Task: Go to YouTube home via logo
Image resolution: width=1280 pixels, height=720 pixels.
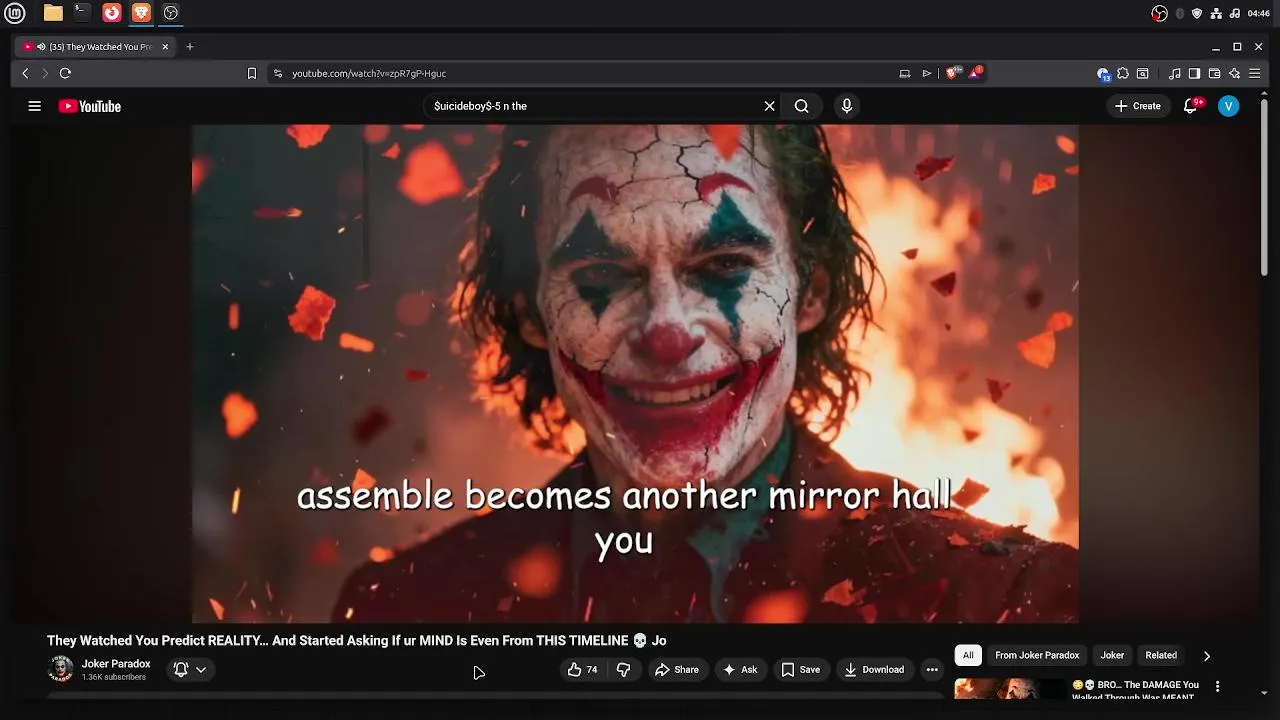Action: tap(90, 106)
